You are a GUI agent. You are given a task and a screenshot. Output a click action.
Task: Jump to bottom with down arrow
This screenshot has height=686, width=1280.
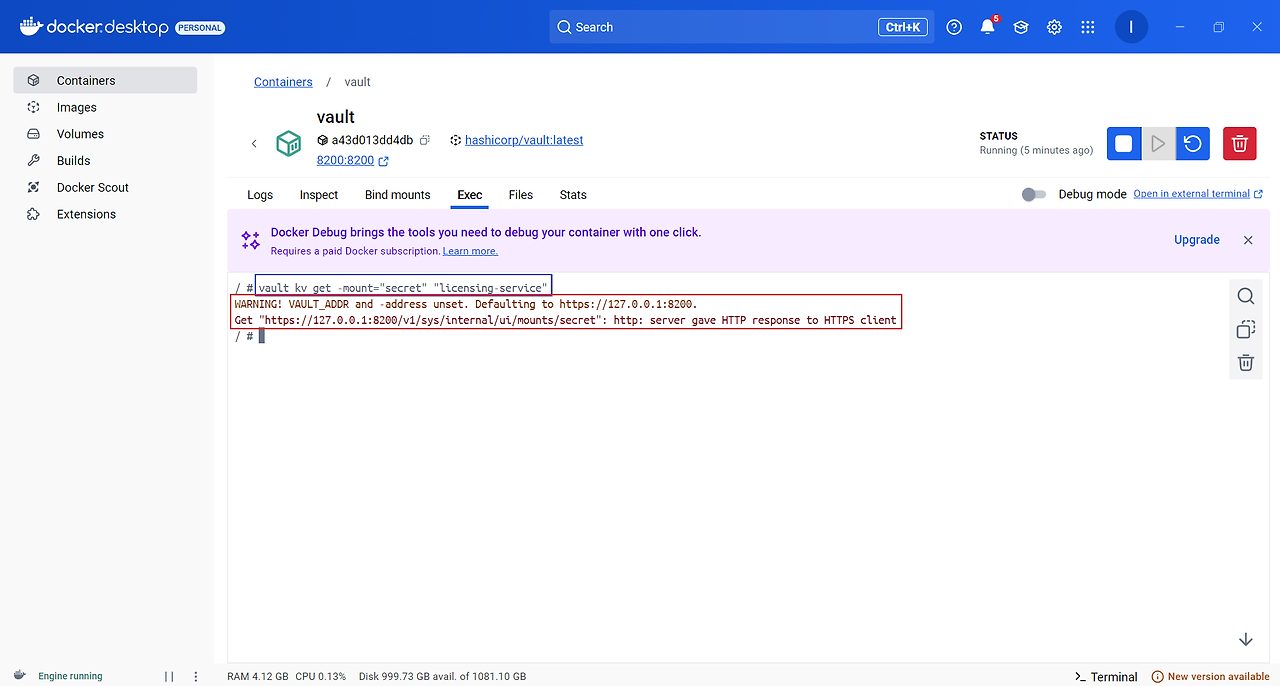point(1246,639)
